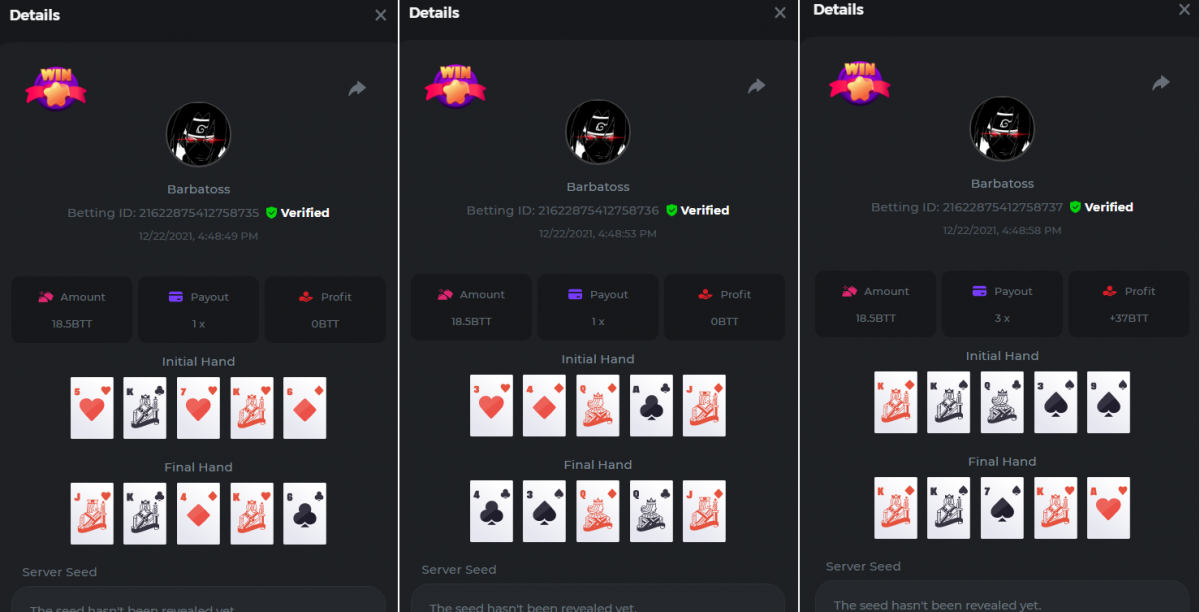Screen dimensions: 1200x612
Task: Click Barbatoss avatar in left panel
Action: [x=198, y=134]
